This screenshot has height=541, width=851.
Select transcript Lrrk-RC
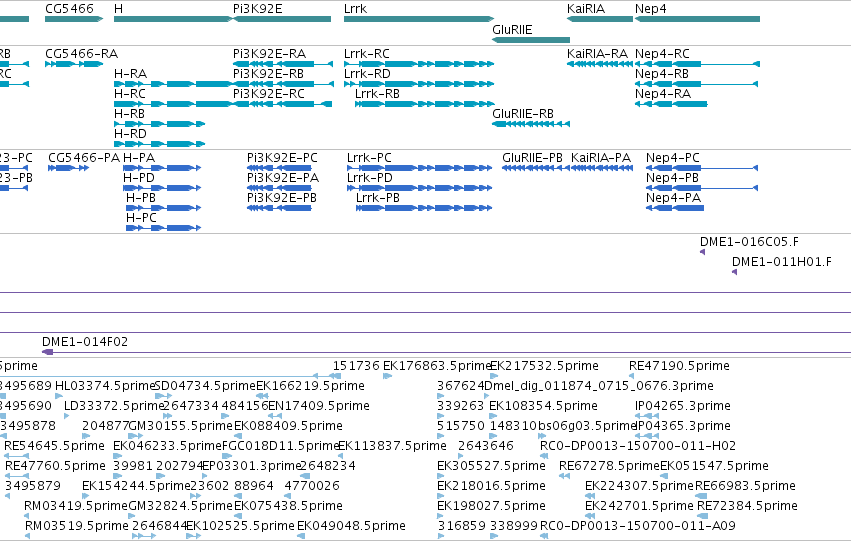(419, 64)
